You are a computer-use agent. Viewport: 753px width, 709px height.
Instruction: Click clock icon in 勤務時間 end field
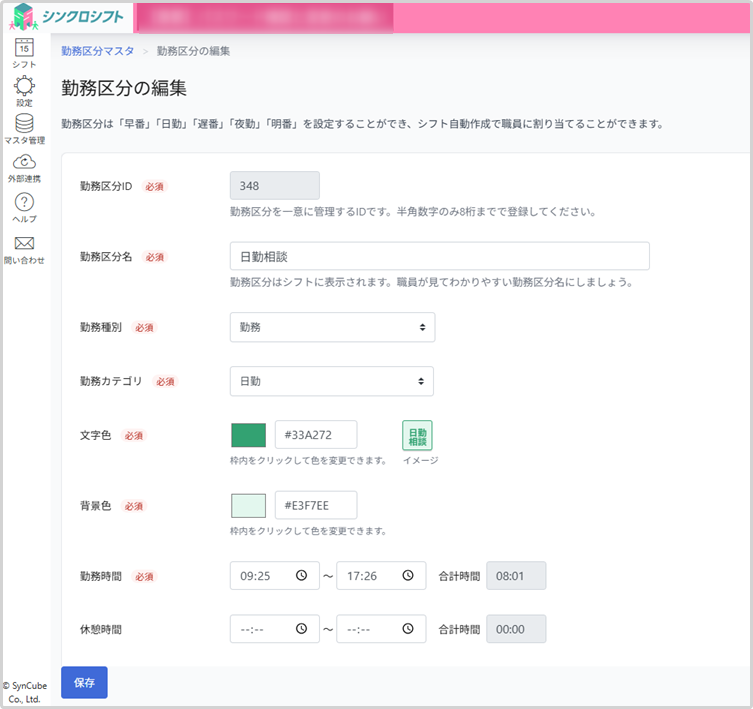pos(408,575)
